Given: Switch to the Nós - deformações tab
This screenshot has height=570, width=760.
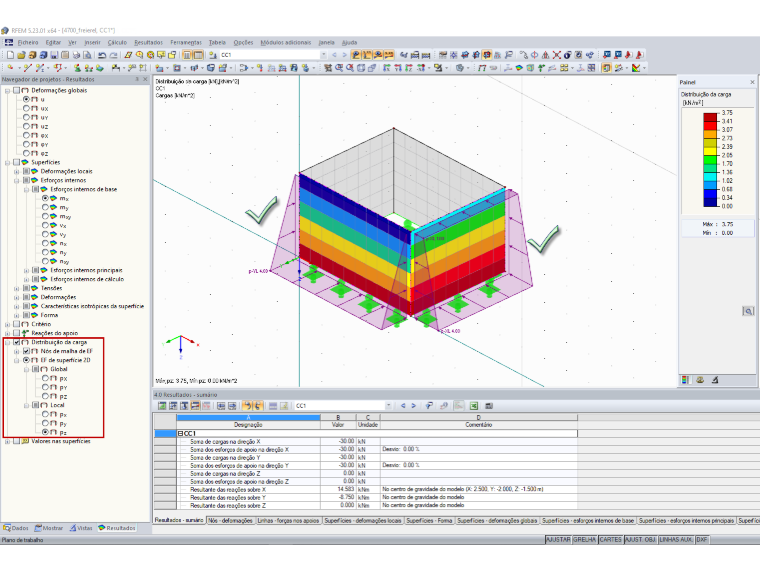Looking at the screenshot, I should pos(231,520).
